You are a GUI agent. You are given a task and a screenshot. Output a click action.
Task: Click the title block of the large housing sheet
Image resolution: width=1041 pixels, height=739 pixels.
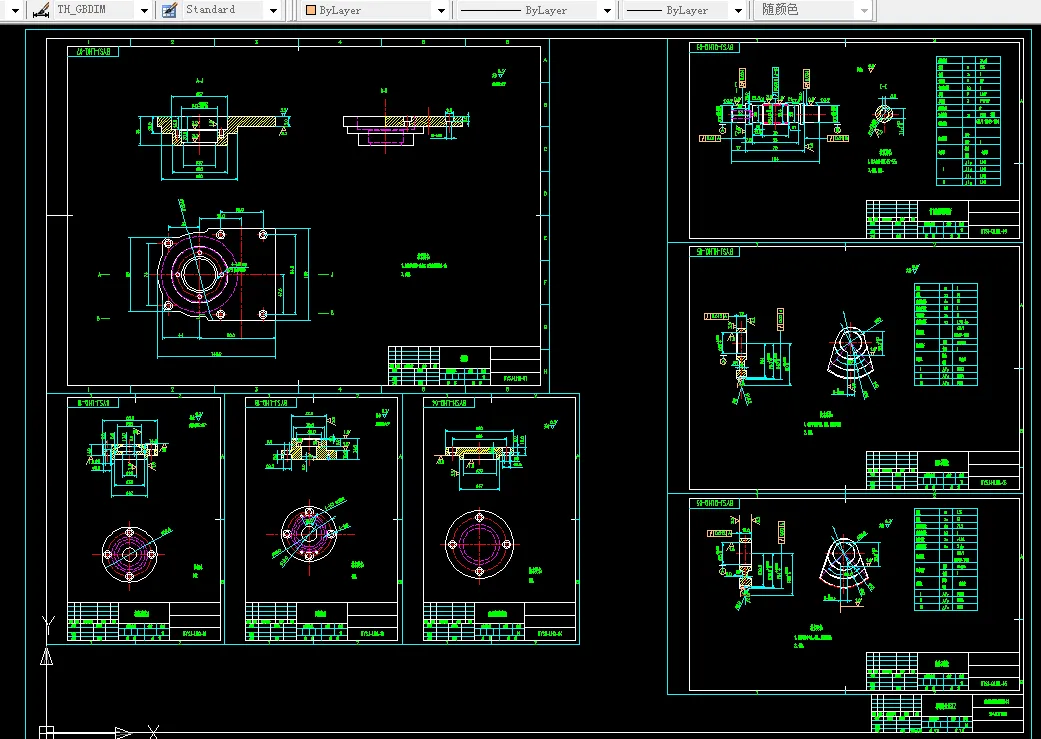point(464,365)
